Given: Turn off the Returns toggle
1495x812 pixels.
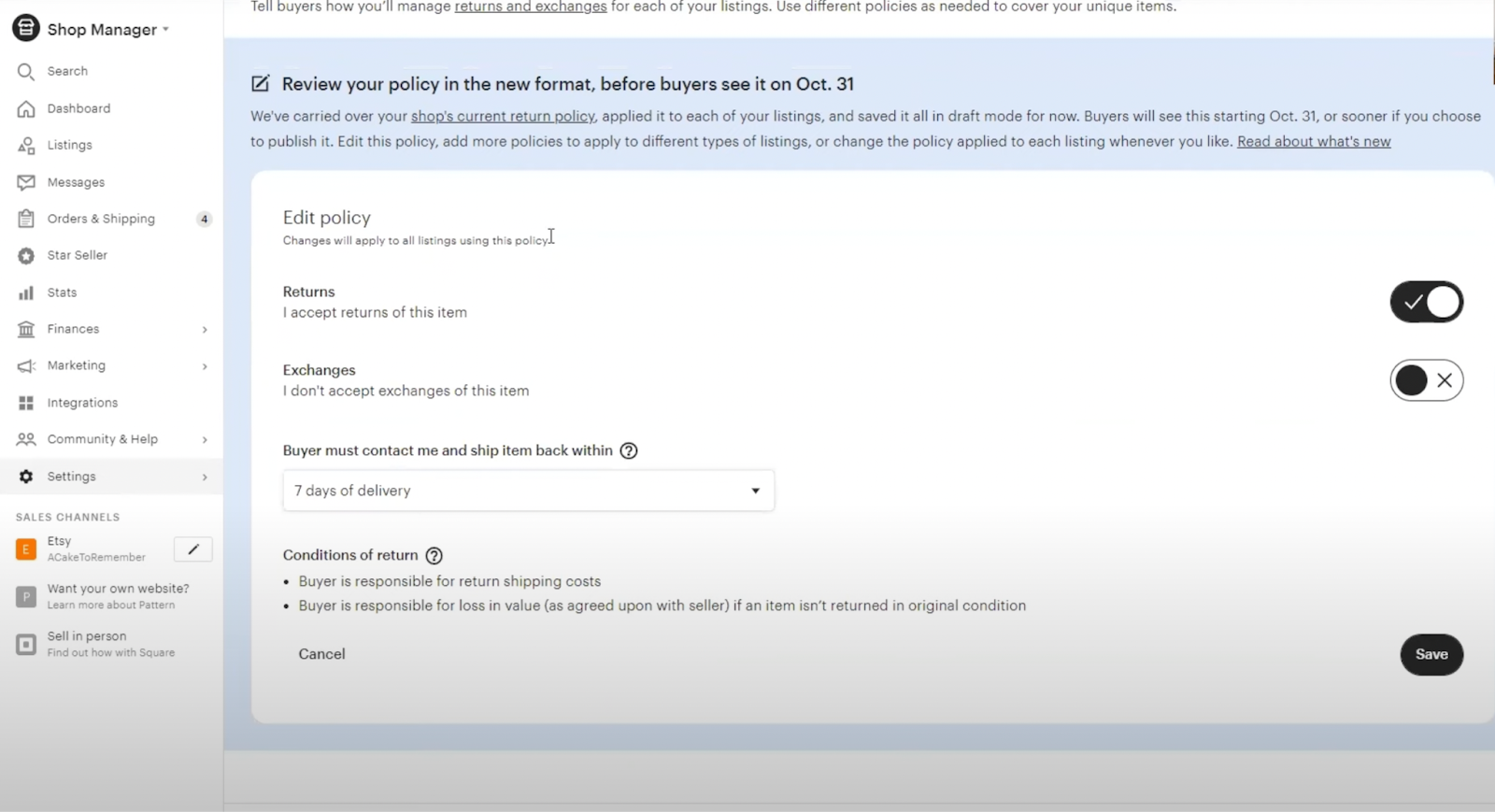Looking at the screenshot, I should pyautogui.click(x=1426, y=302).
